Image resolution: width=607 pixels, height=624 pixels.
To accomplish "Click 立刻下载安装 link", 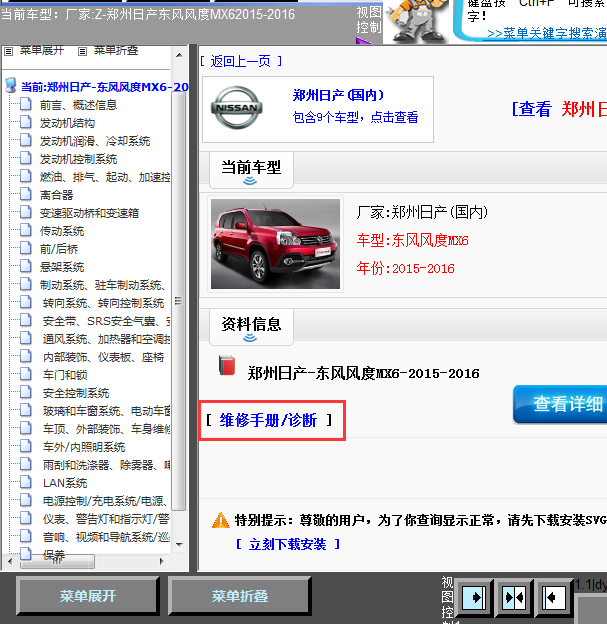I will point(287,544).
